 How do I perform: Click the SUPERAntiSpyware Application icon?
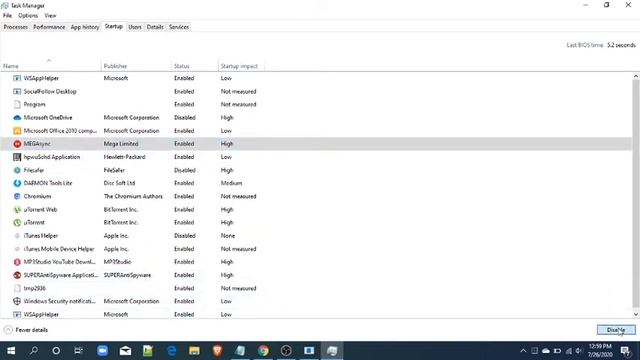coord(17,275)
